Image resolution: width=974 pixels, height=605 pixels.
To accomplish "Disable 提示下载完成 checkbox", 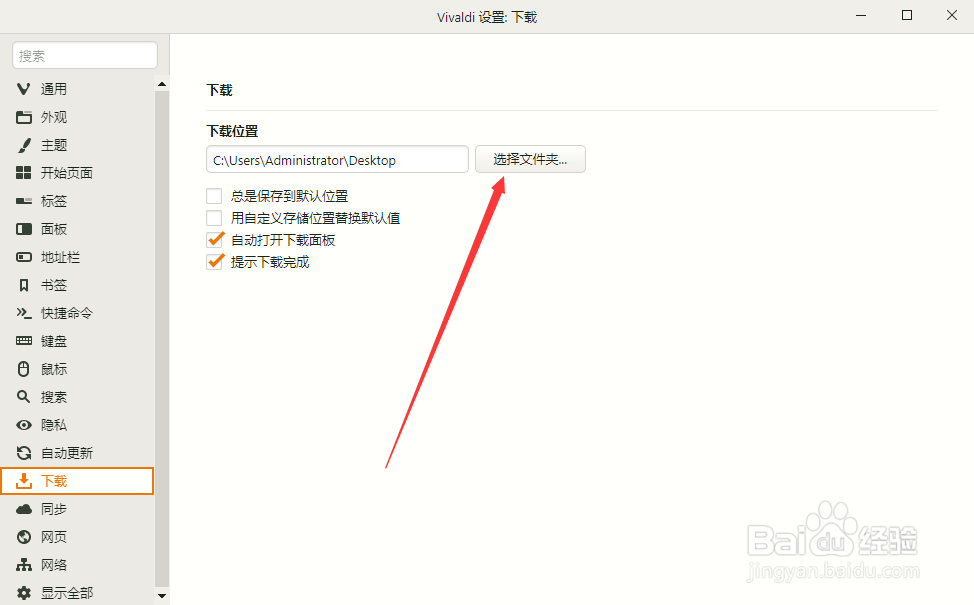I will pyautogui.click(x=214, y=262).
